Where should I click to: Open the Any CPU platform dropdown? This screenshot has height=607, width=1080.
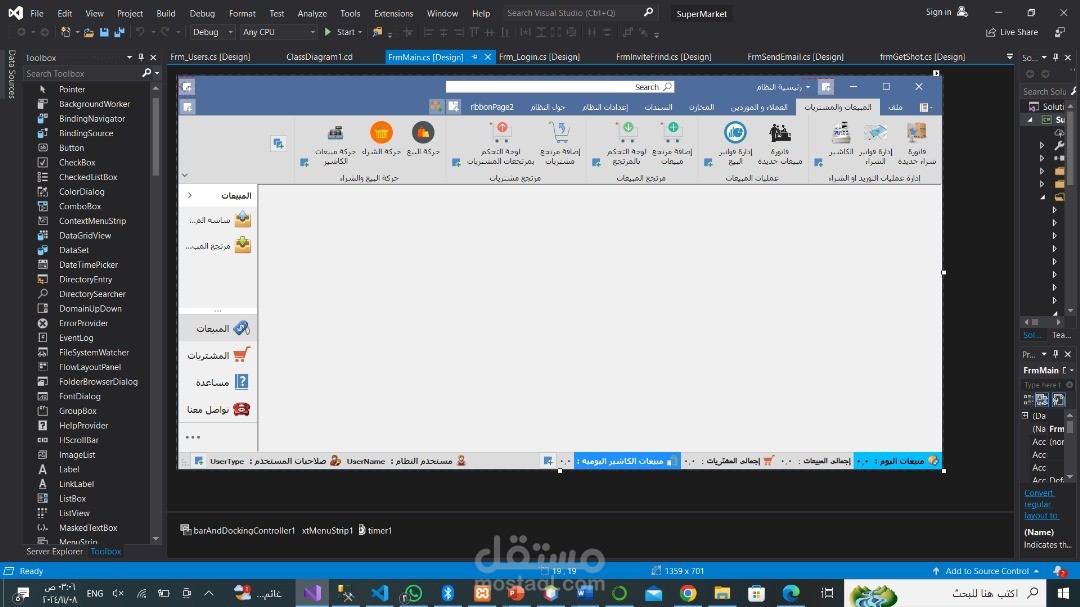278,32
